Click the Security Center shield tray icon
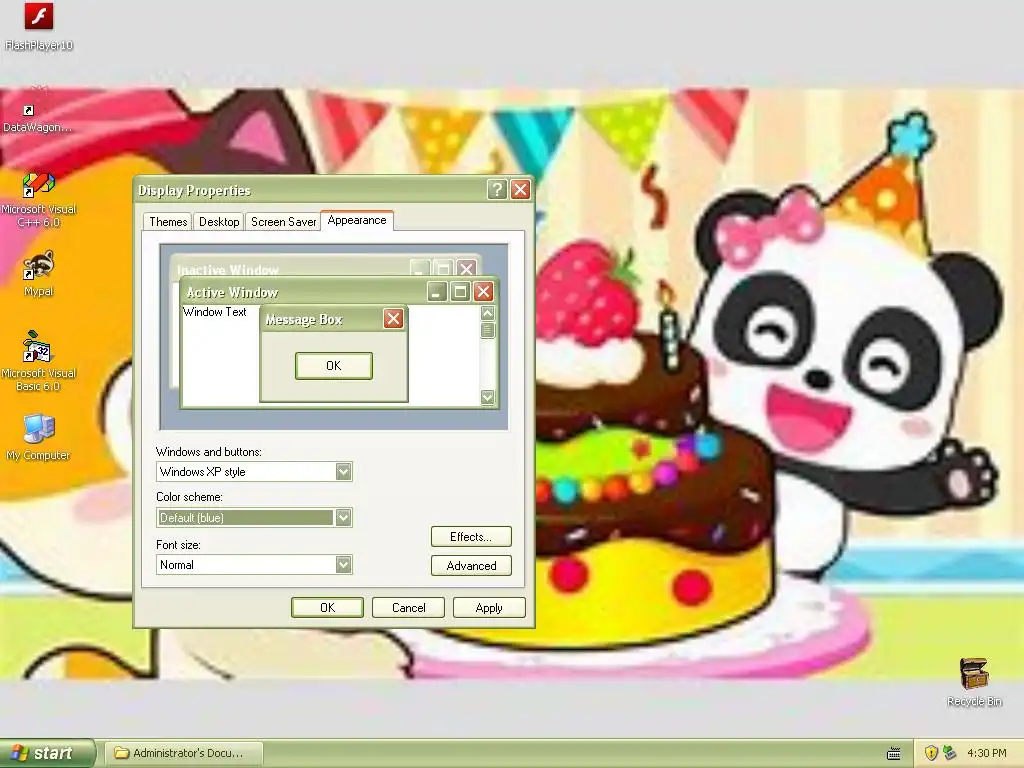This screenshot has width=1024, height=768. coord(931,753)
